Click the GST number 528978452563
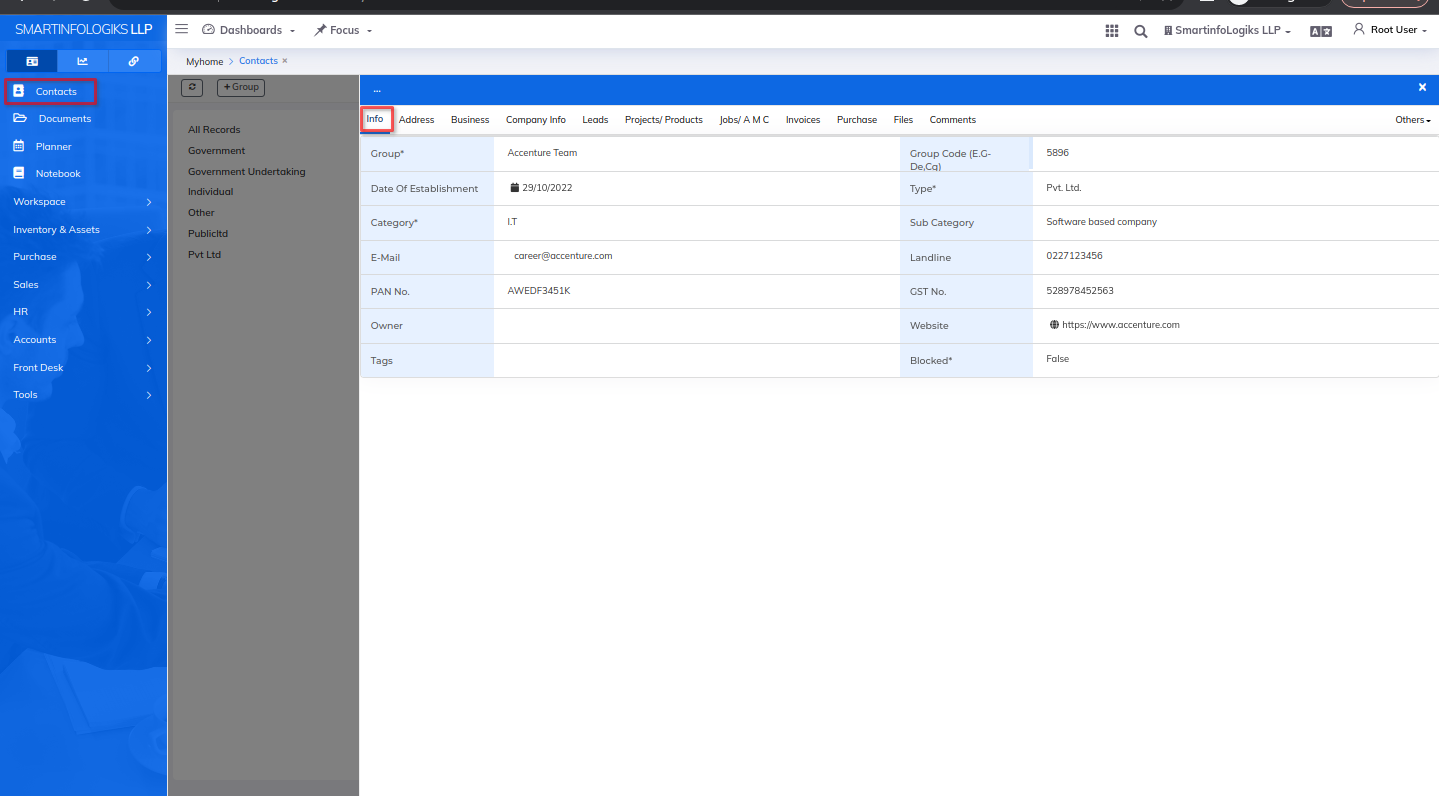This screenshot has height=796, width=1439. pos(1080,291)
